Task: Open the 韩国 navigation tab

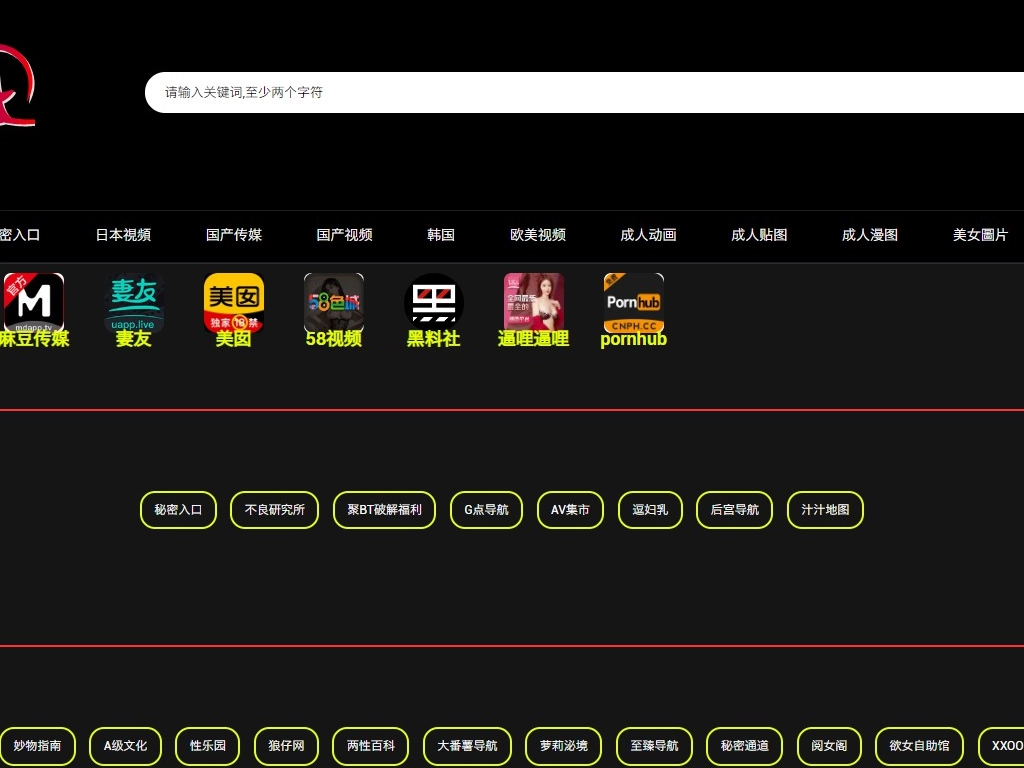Action: click(x=441, y=235)
